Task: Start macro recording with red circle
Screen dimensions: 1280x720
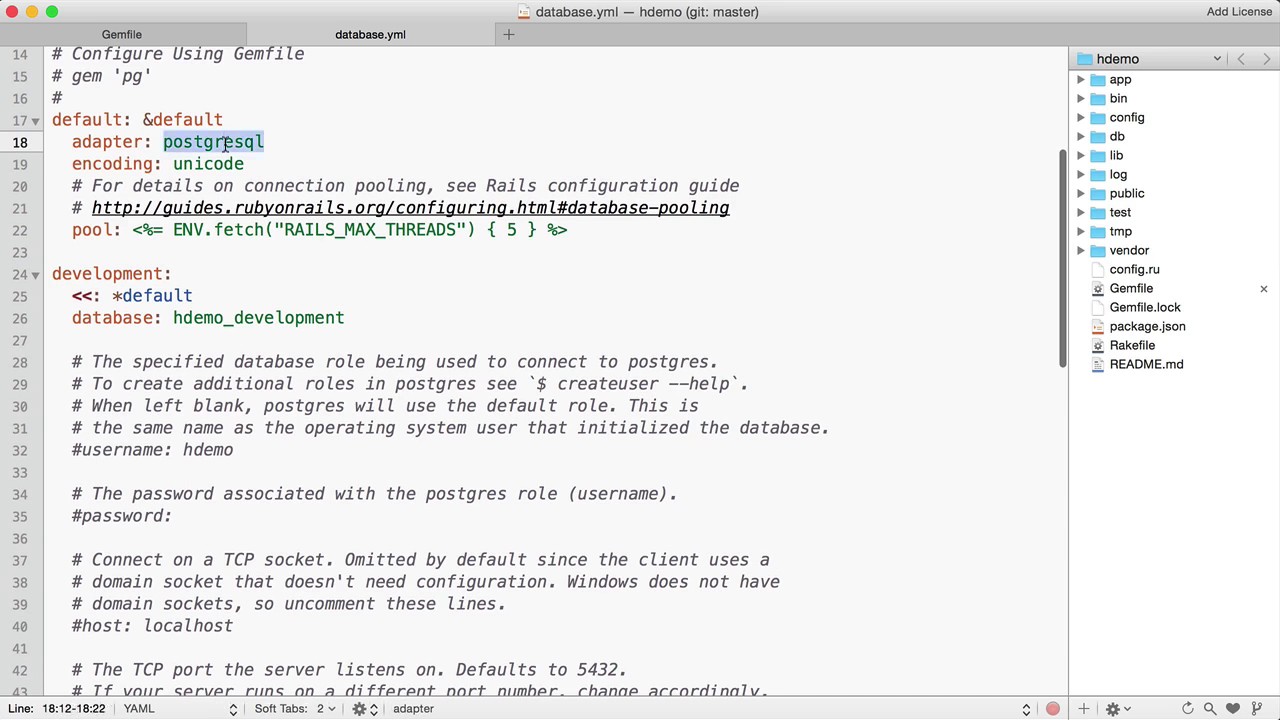Action: 1052,709
